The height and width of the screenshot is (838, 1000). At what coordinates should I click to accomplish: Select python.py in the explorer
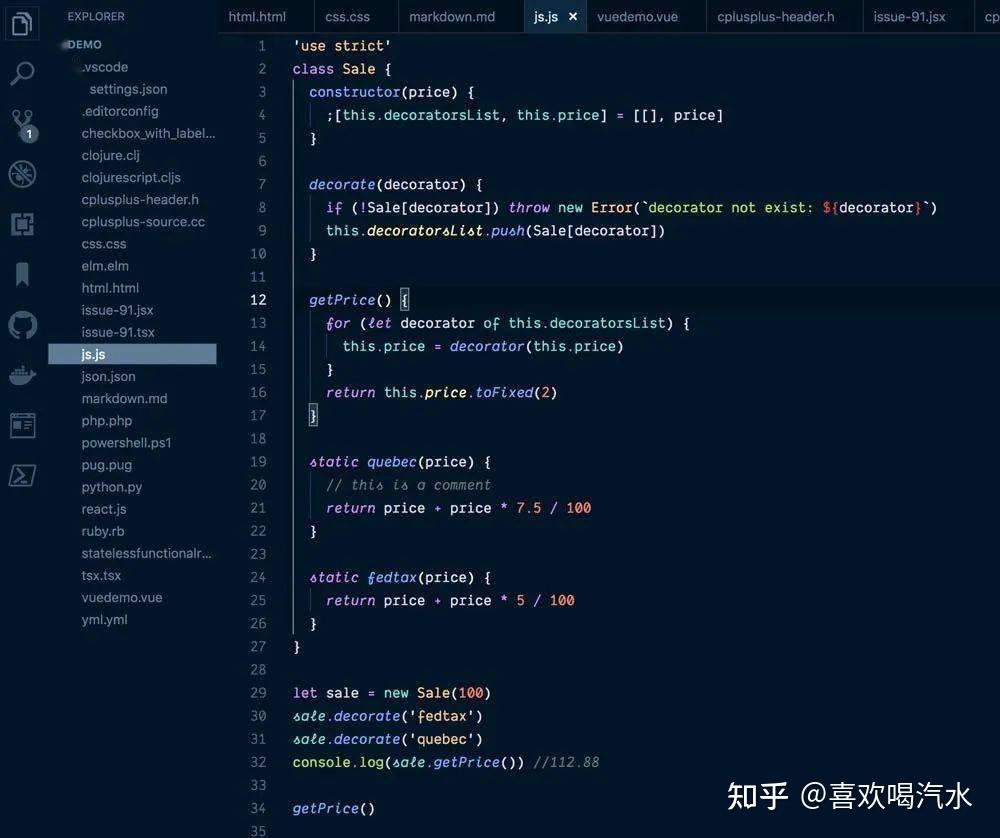tap(110, 487)
